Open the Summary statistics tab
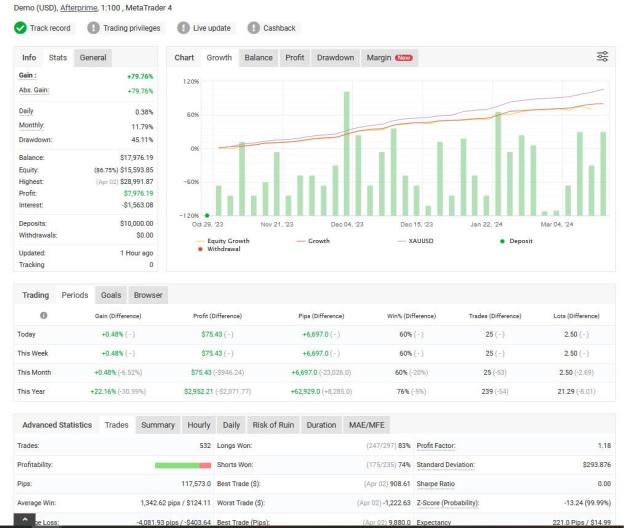 [158, 425]
